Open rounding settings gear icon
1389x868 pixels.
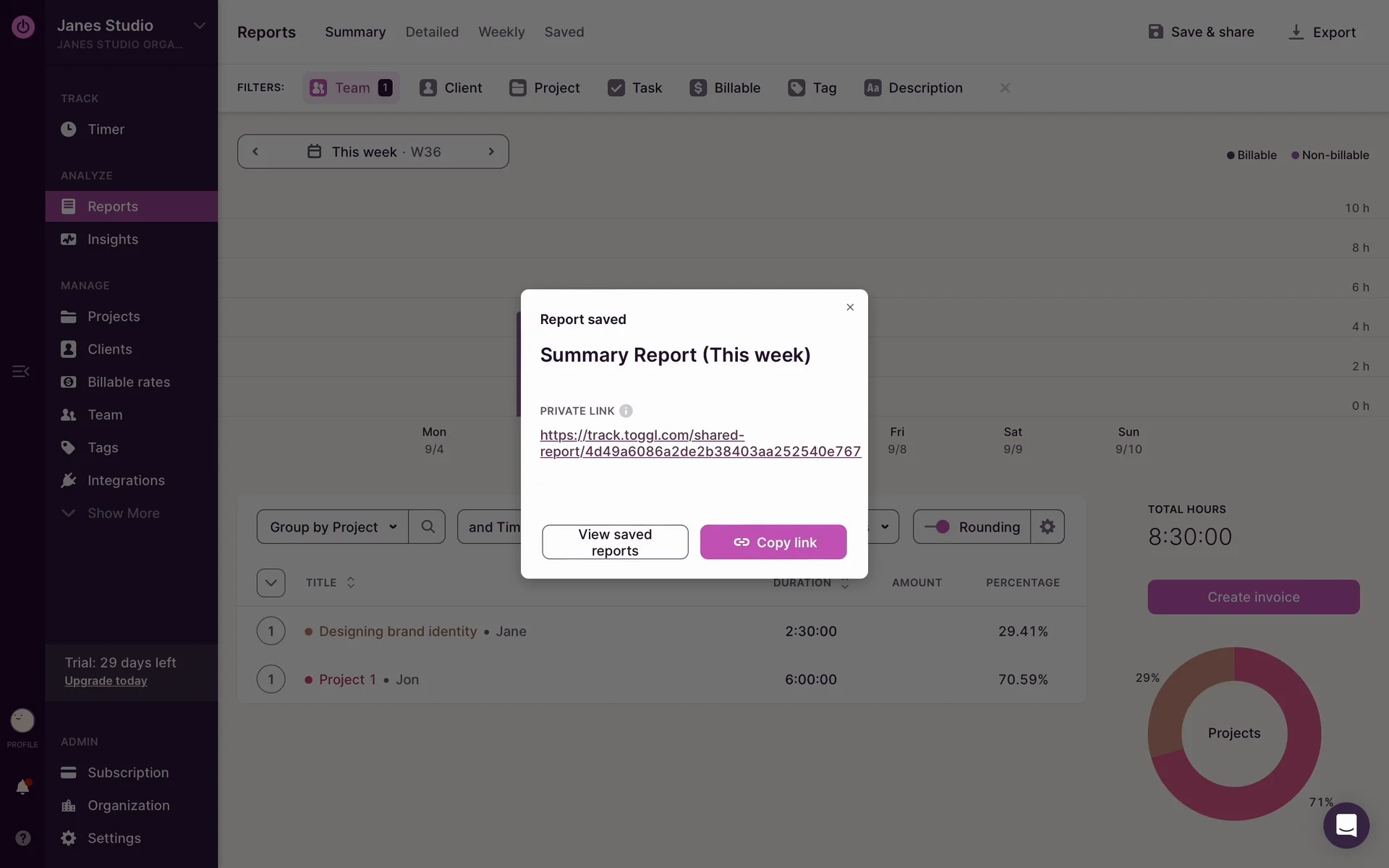[x=1047, y=527]
